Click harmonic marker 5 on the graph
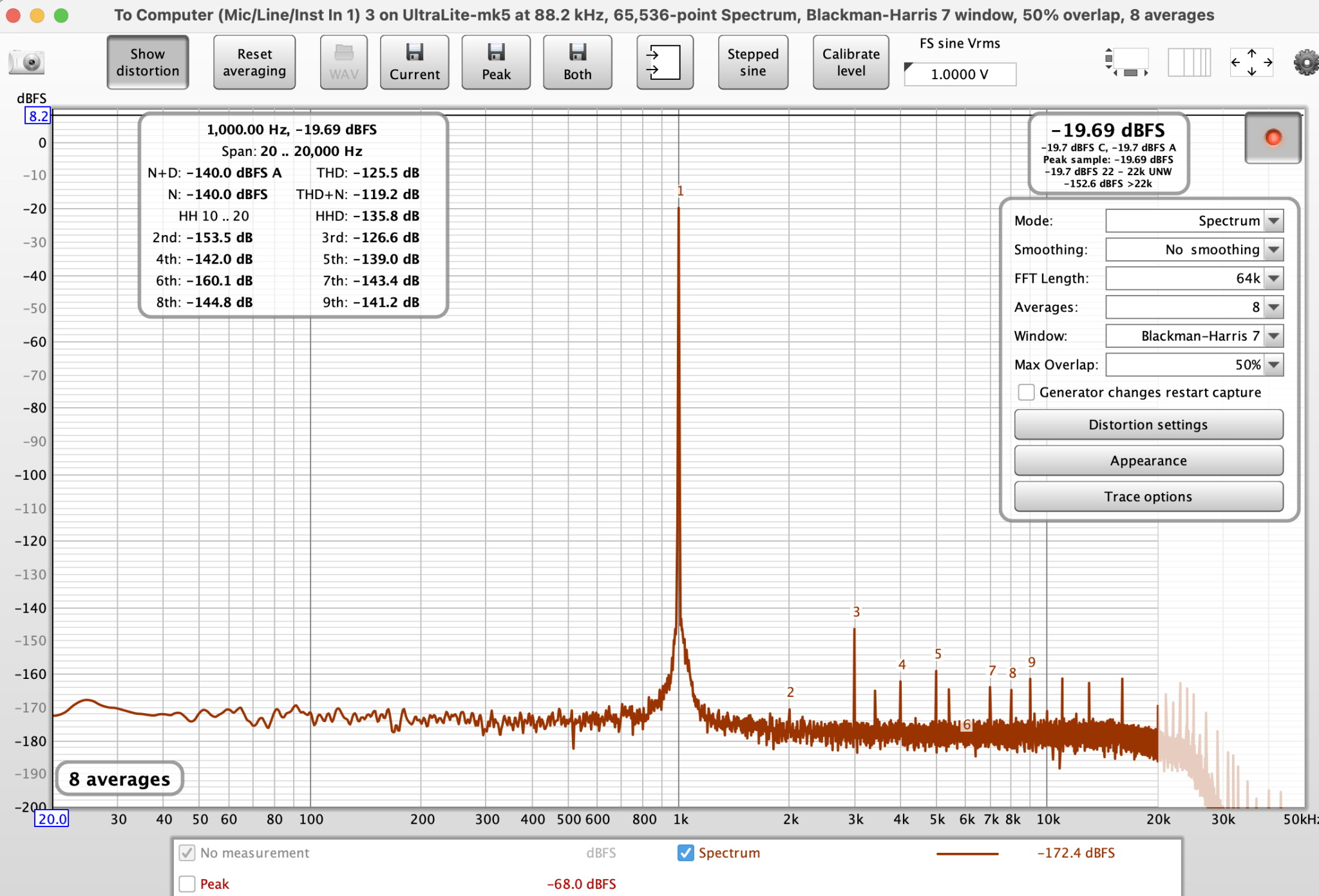 coord(938,654)
